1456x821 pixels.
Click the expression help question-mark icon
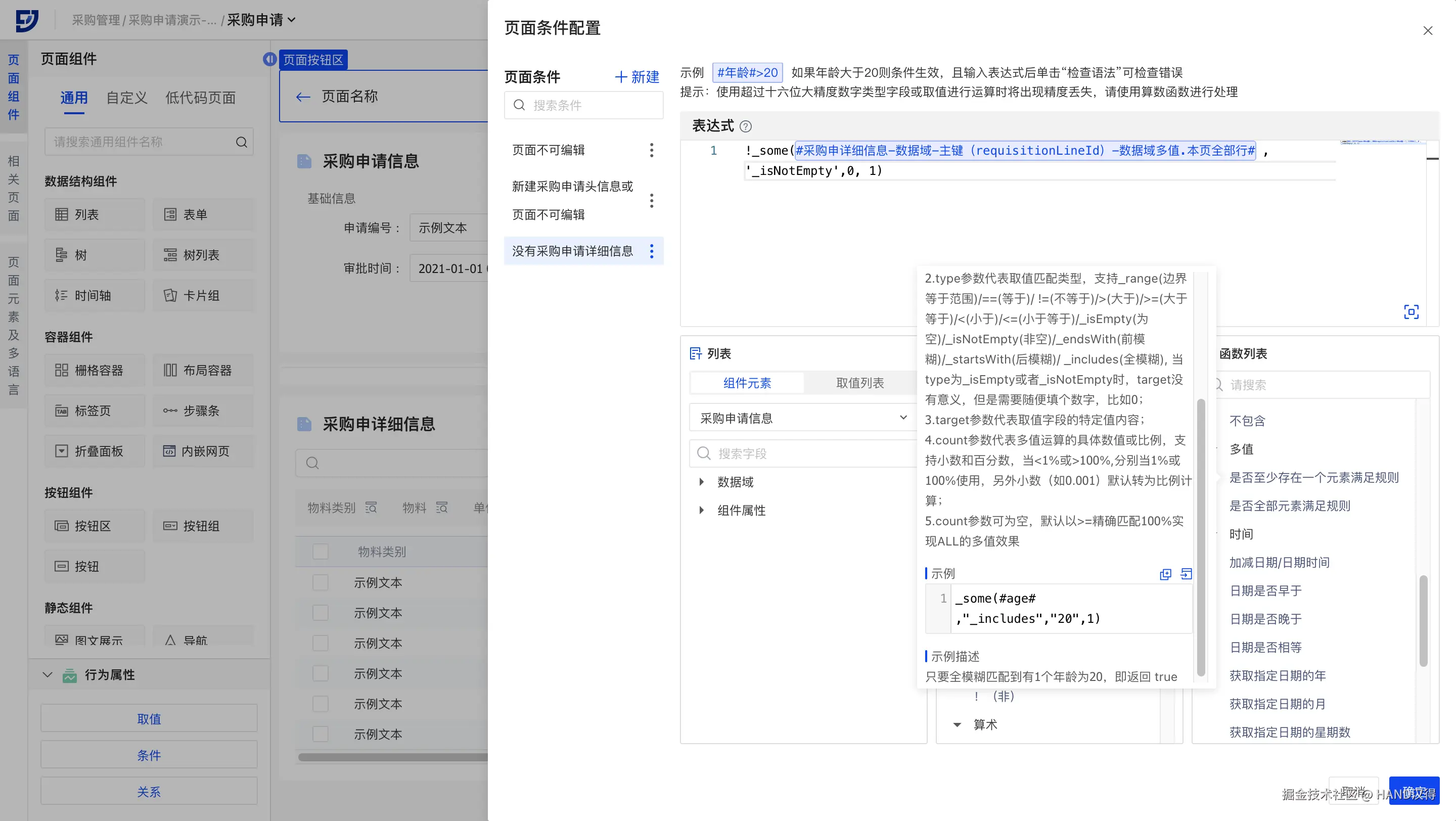click(x=746, y=126)
